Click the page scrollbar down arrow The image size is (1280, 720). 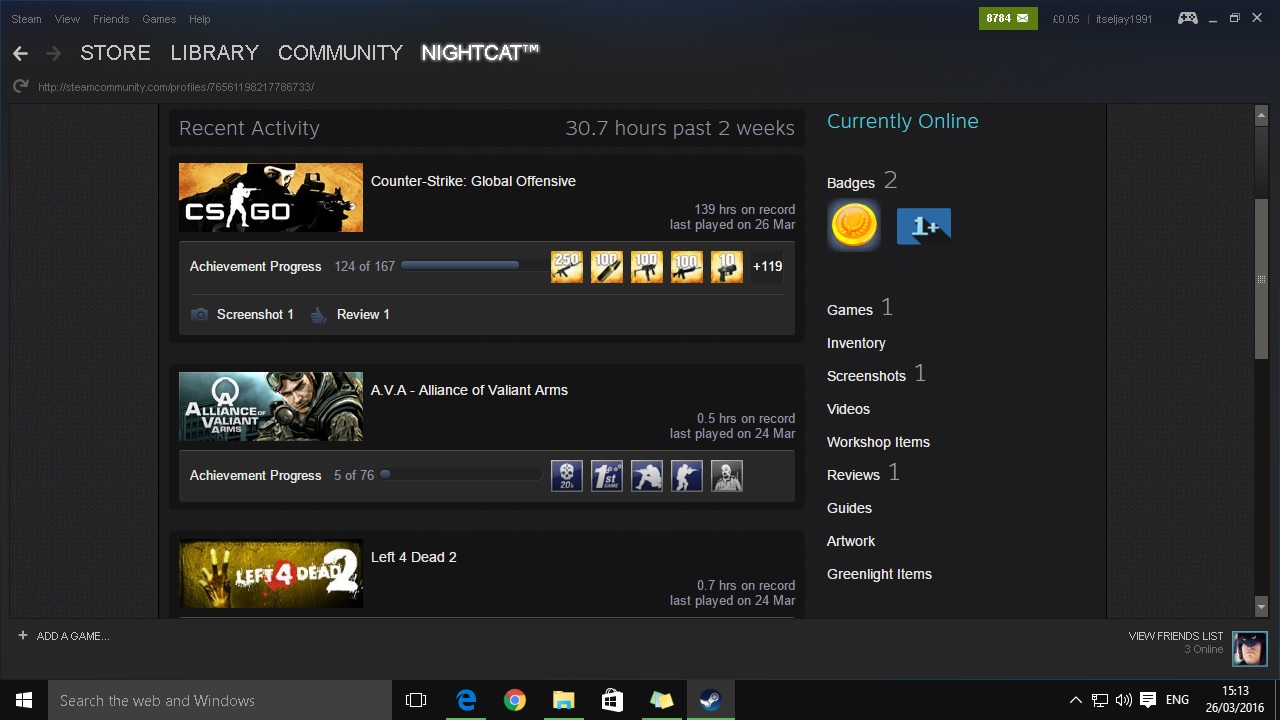(1261, 607)
